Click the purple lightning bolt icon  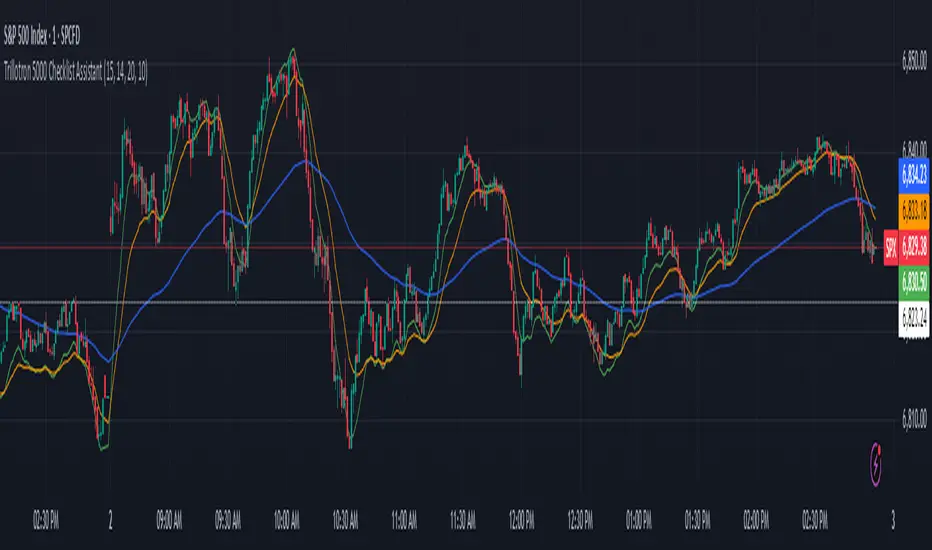pos(876,464)
